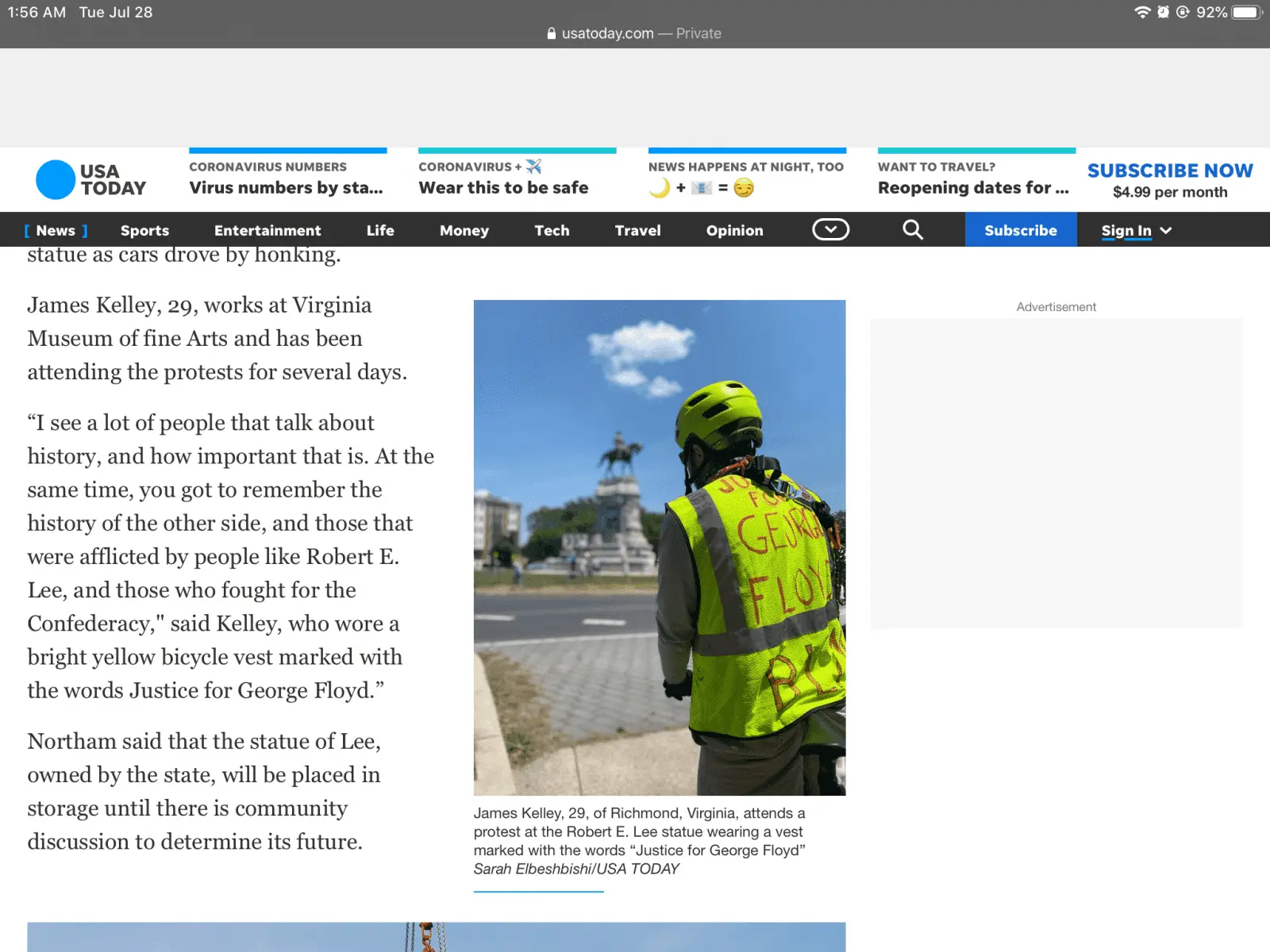Expand the Sign In dropdown arrow
The width and height of the screenshot is (1270, 952).
(x=1166, y=231)
